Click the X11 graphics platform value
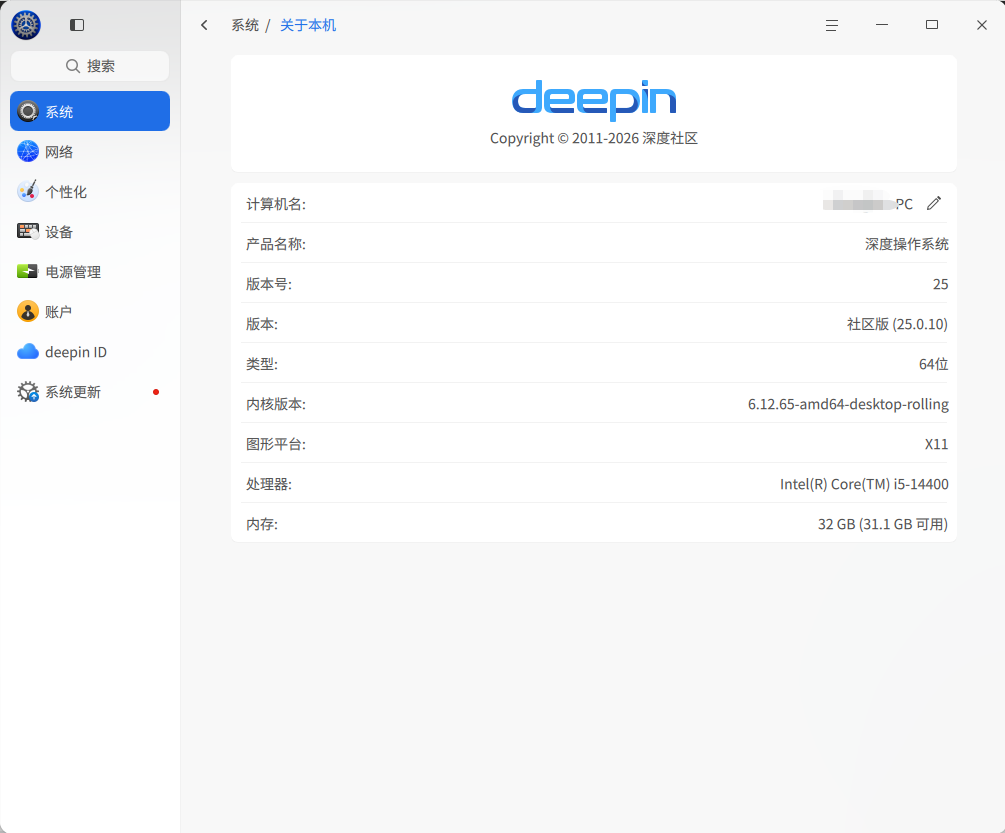The image size is (1005, 833). pyautogui.click(x=936, y=444)
